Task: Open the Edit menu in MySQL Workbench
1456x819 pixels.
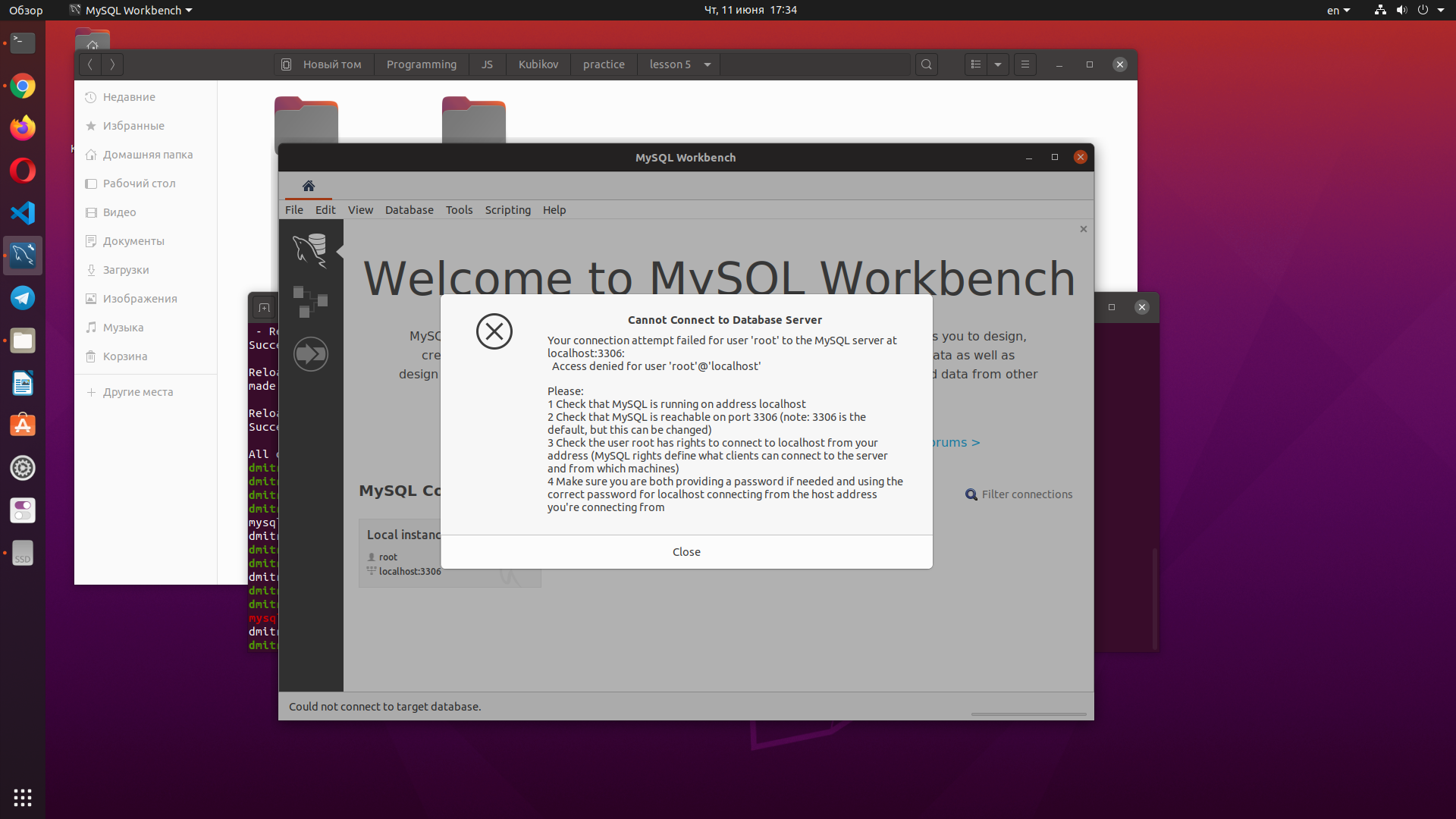Action: pos(325,210)
